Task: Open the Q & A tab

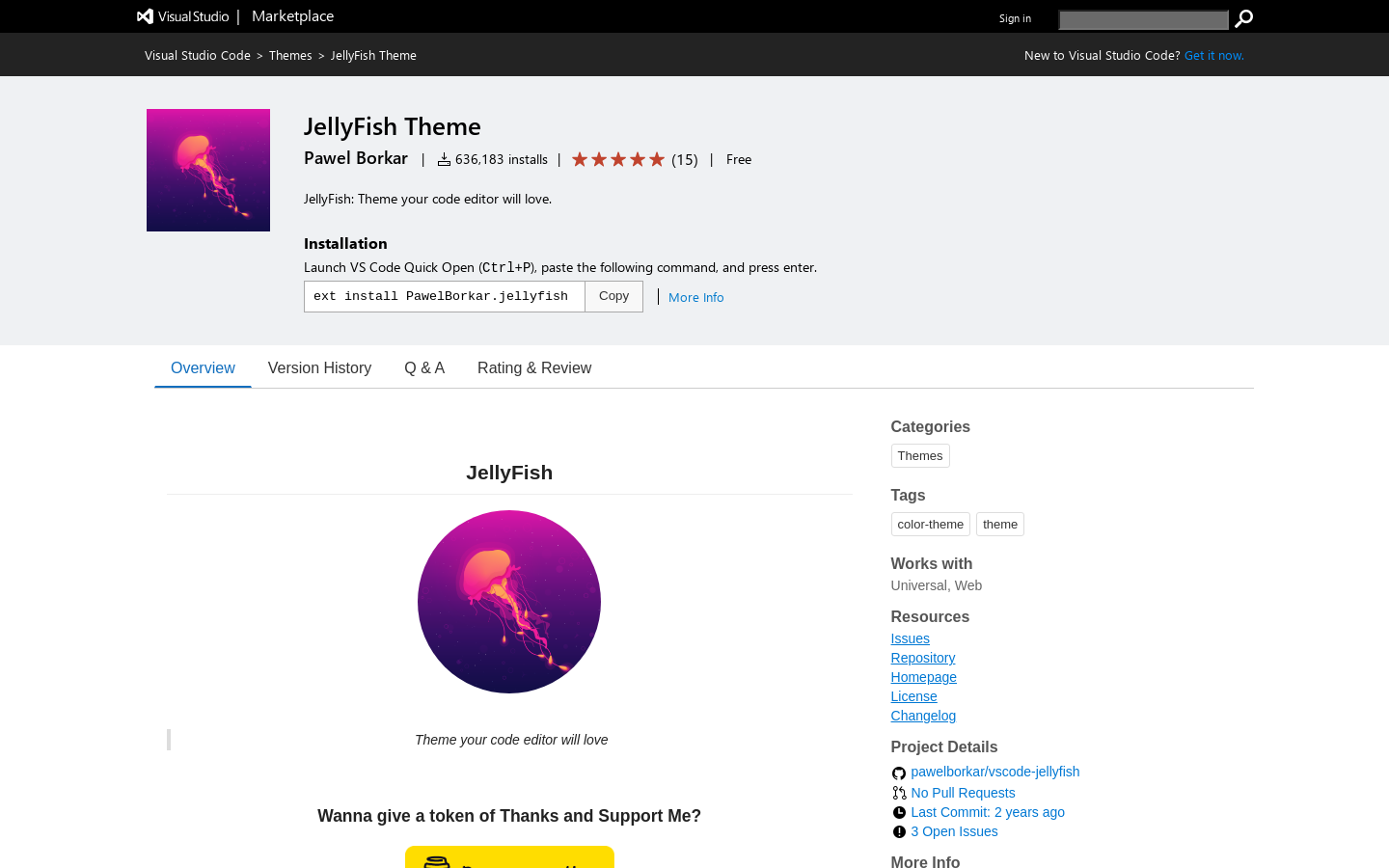Action: (x=424, y=367)
